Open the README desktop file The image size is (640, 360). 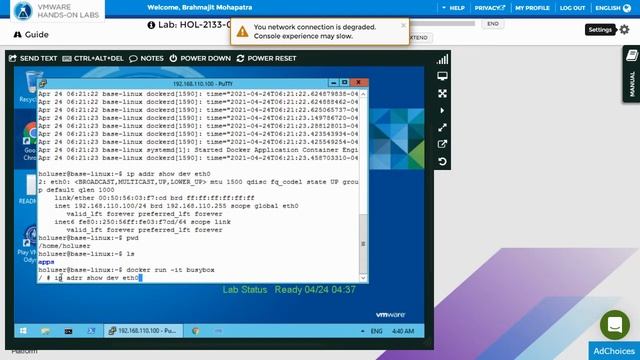pos(28,189)
